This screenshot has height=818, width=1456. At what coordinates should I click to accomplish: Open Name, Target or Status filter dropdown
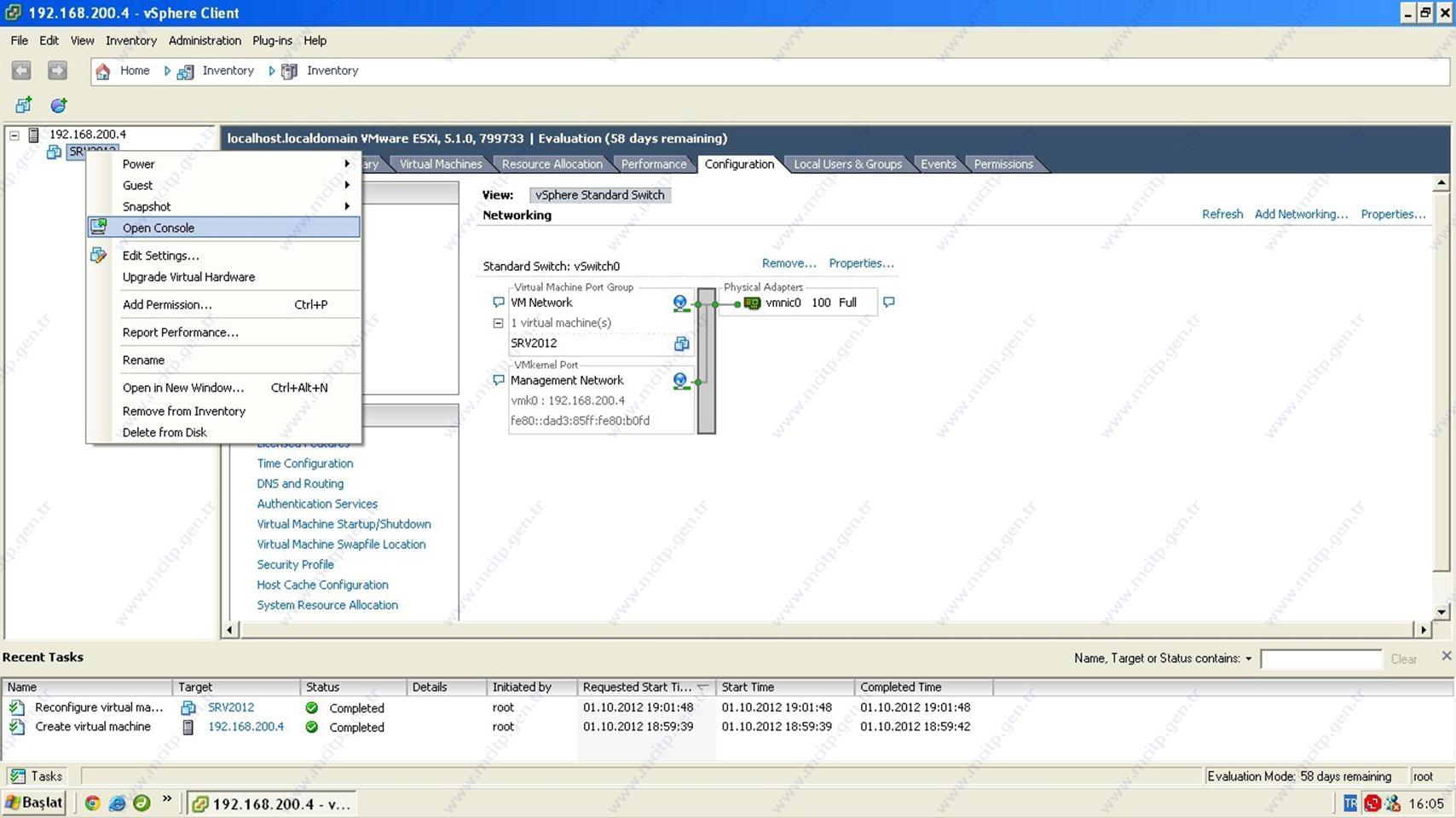(1249, 659)
